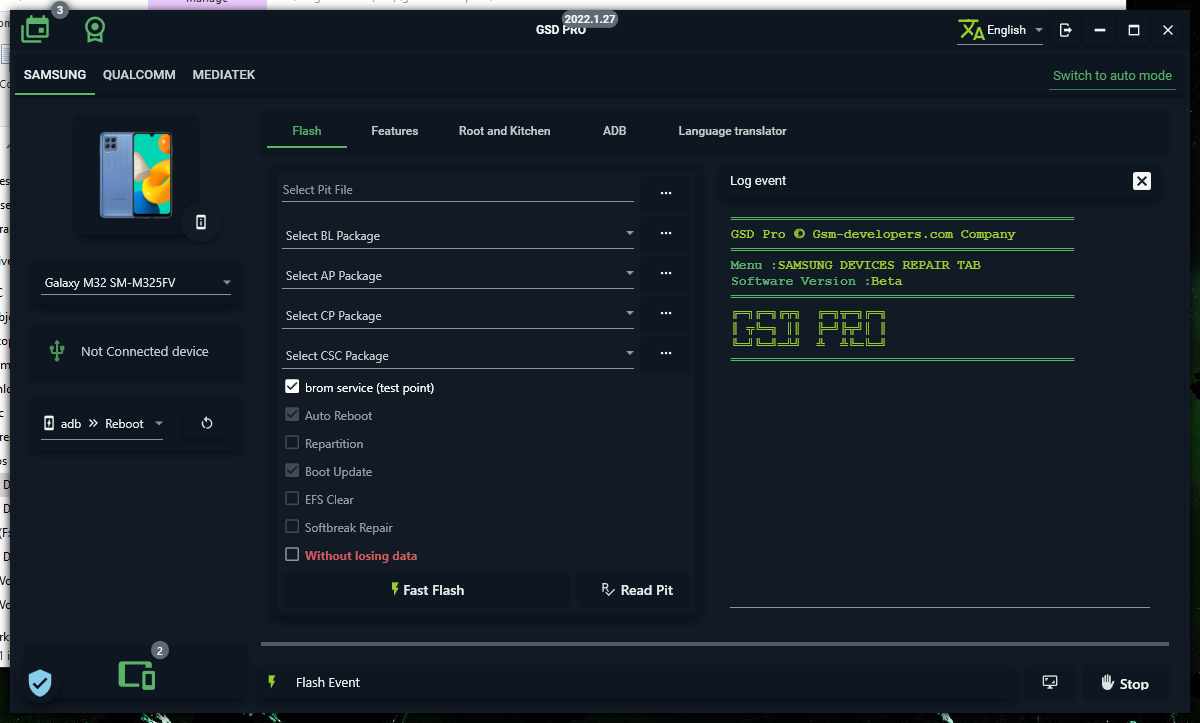Click the logout exit icon
This screenshot has height=723, width=1200.
[1066, 30]
